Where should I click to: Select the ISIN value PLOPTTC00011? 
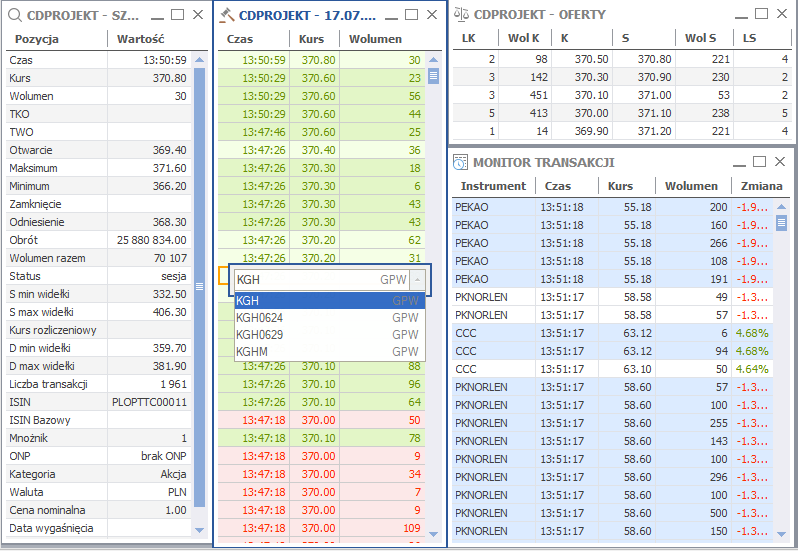click(150, 402)
